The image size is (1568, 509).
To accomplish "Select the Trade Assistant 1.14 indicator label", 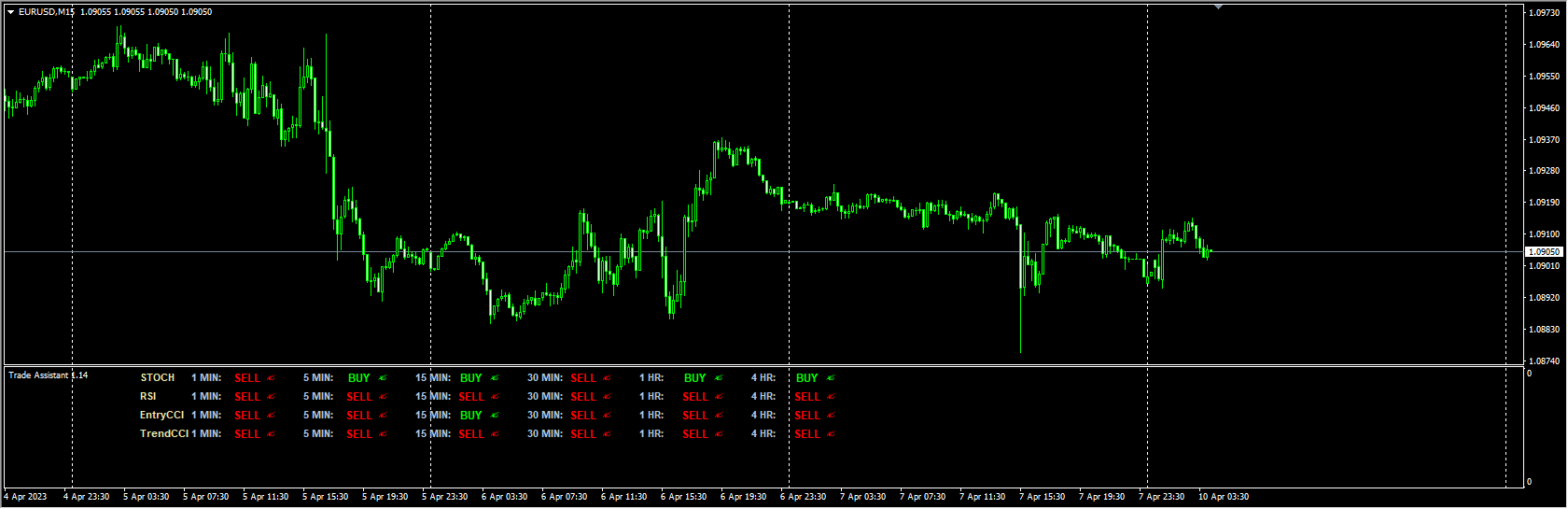I will click(48, 375).
